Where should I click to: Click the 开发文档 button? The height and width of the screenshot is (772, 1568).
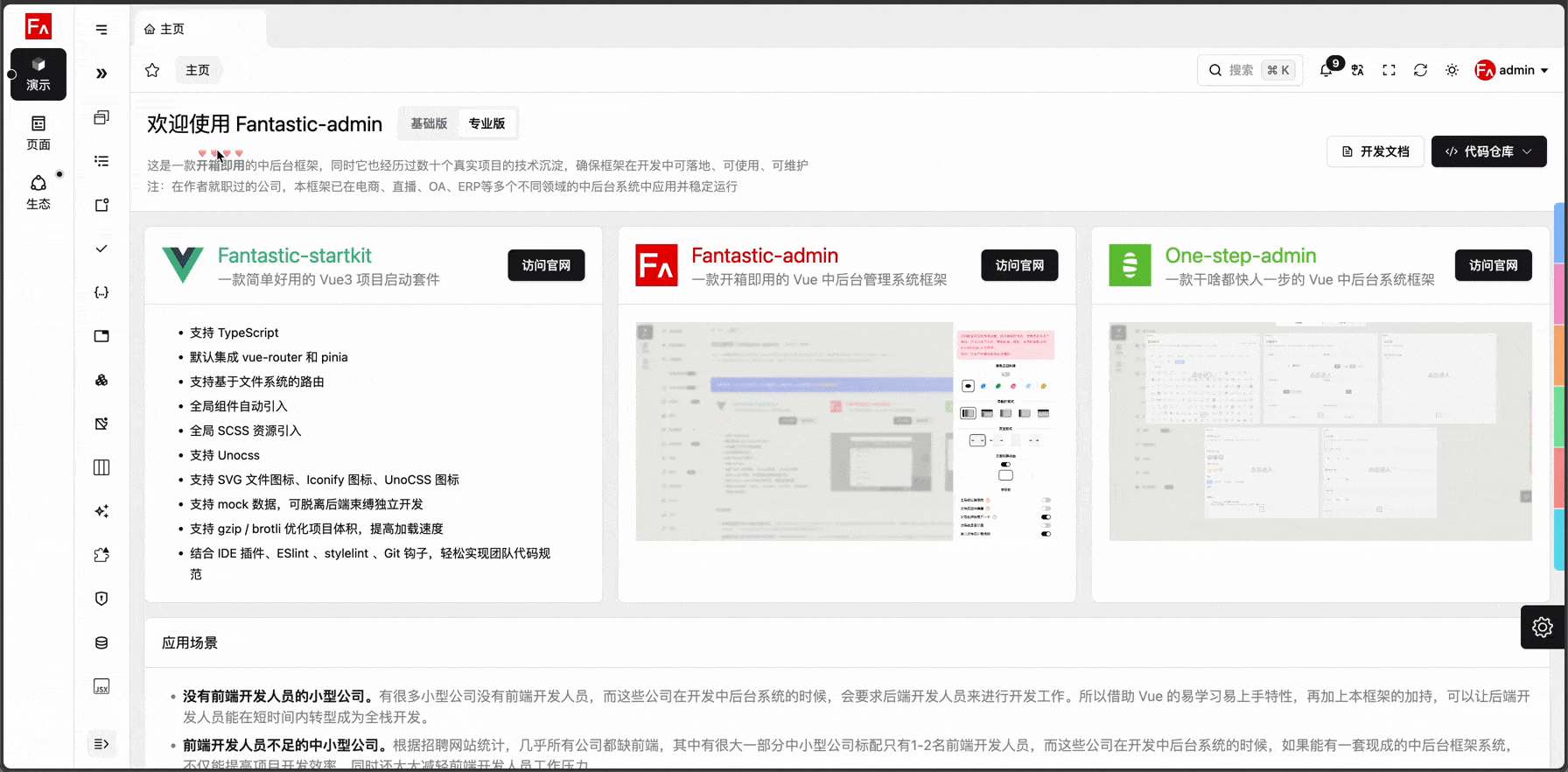(1375, 151)
